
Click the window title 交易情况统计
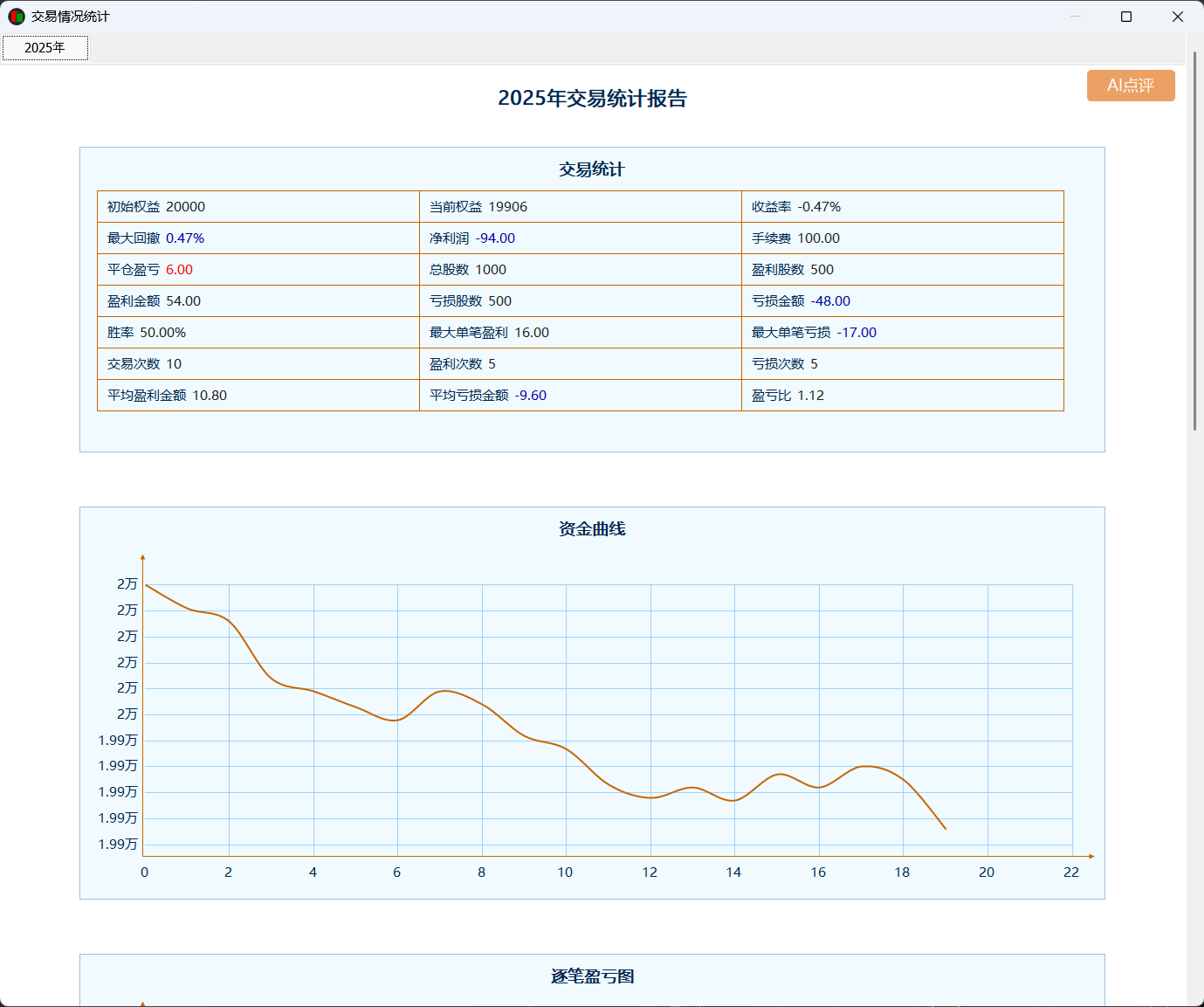pyautogui.click(x=71, y=17)
